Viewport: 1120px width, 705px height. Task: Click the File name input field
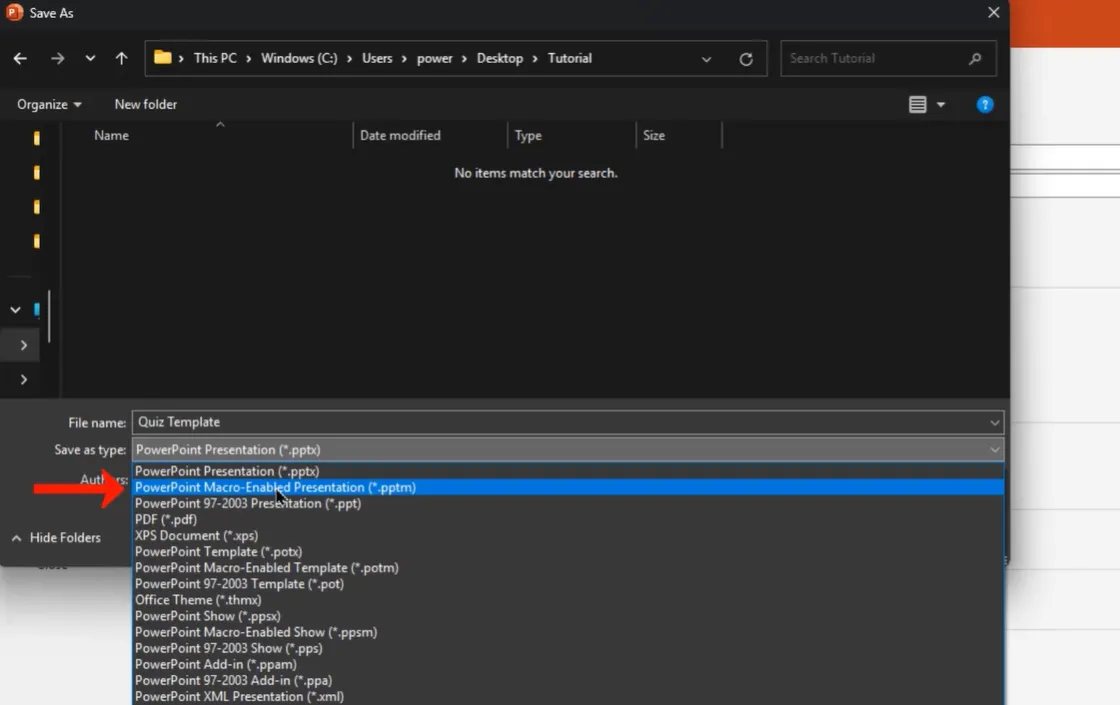pos(560,422)
